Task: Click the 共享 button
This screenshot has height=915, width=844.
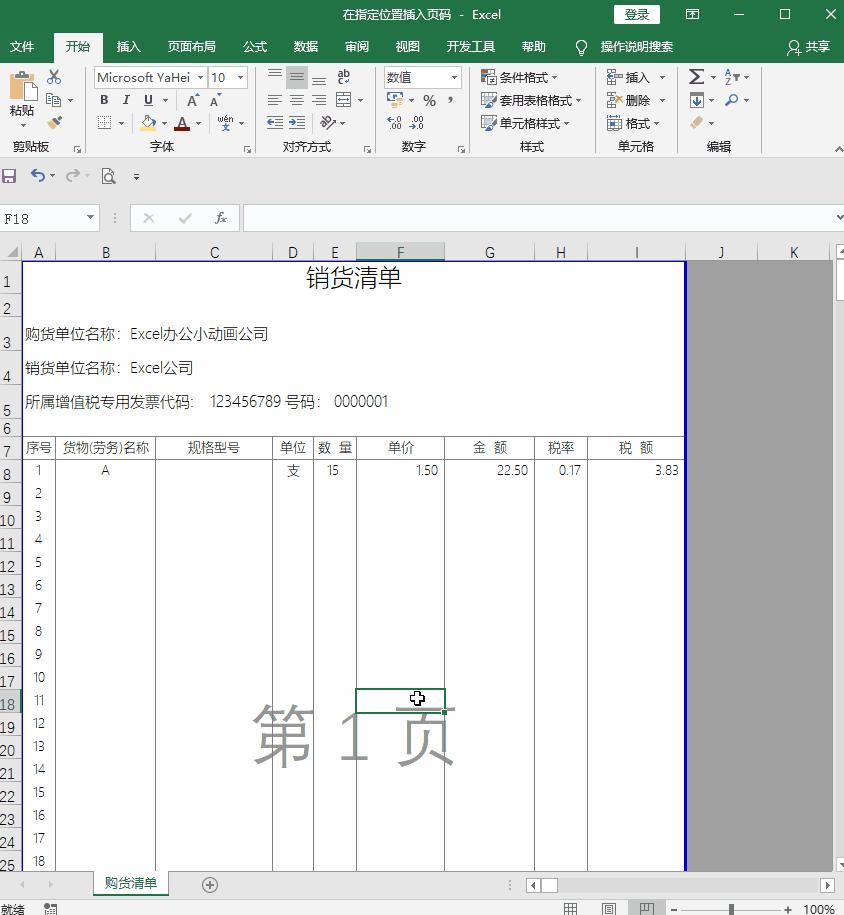Action: [x=818, y=46]
